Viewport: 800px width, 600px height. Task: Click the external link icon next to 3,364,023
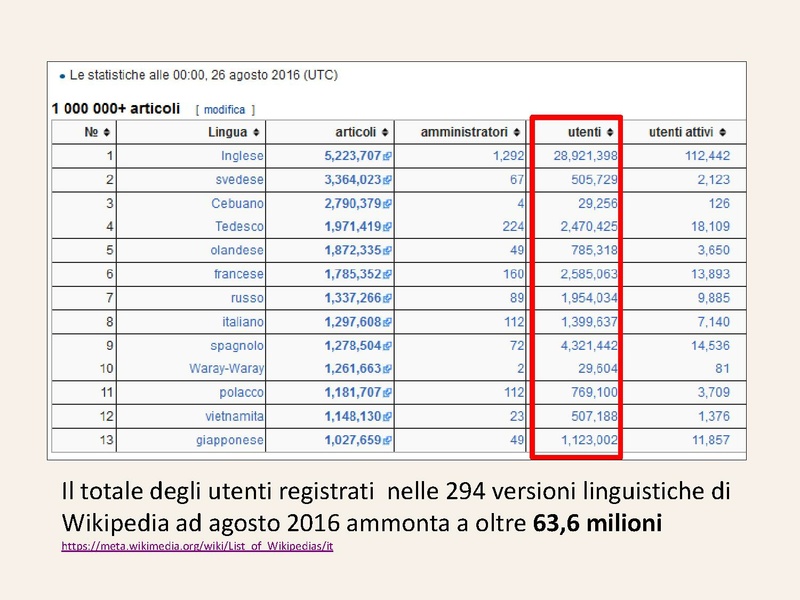point(388,179)
